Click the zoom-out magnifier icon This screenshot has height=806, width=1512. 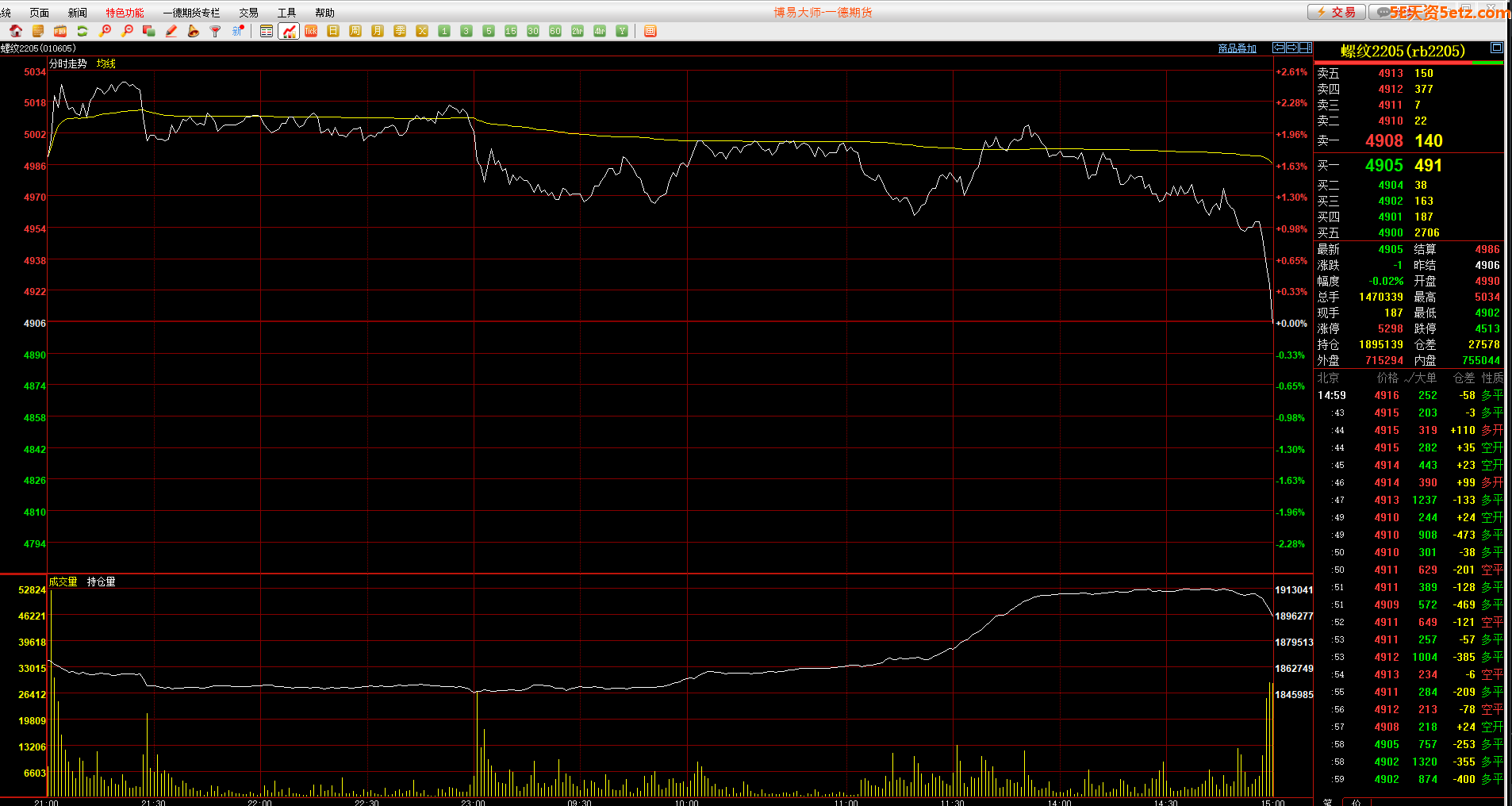[127, 31]
